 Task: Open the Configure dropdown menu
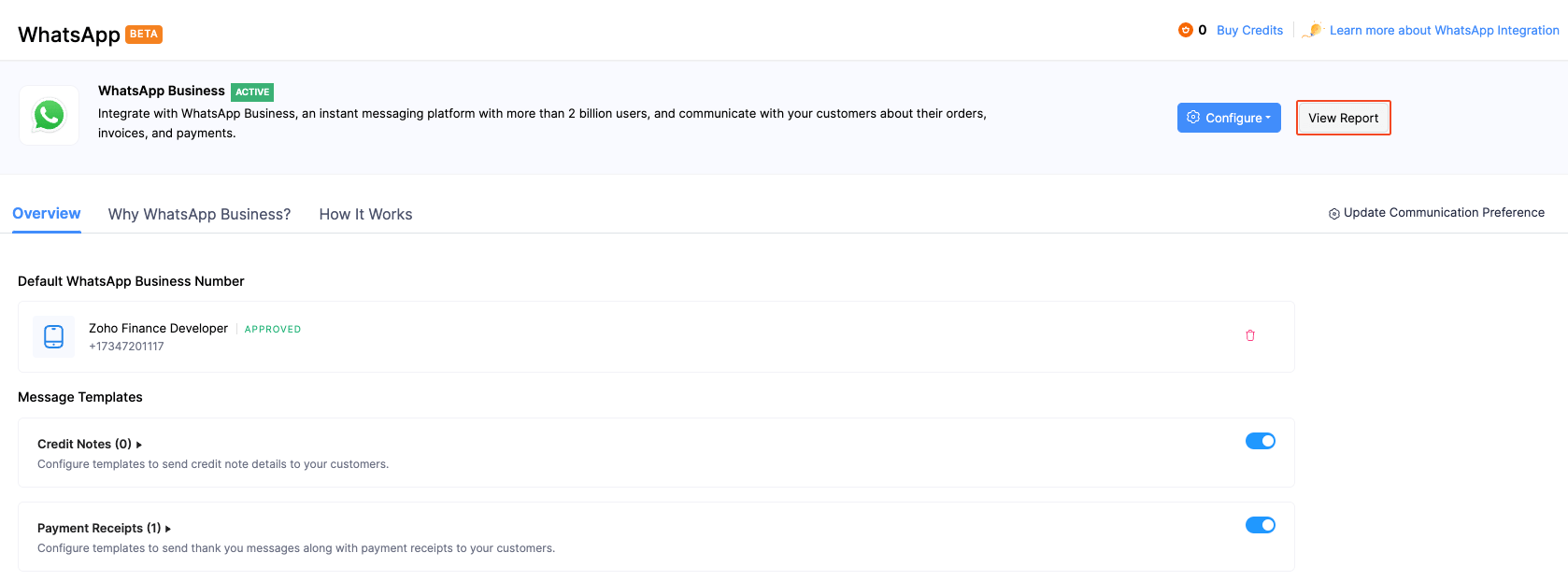(1229, 118)
